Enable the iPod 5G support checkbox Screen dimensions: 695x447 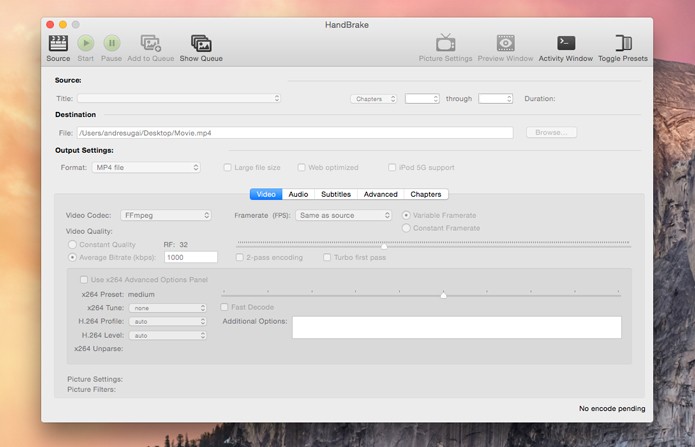(x=392, y=167)
